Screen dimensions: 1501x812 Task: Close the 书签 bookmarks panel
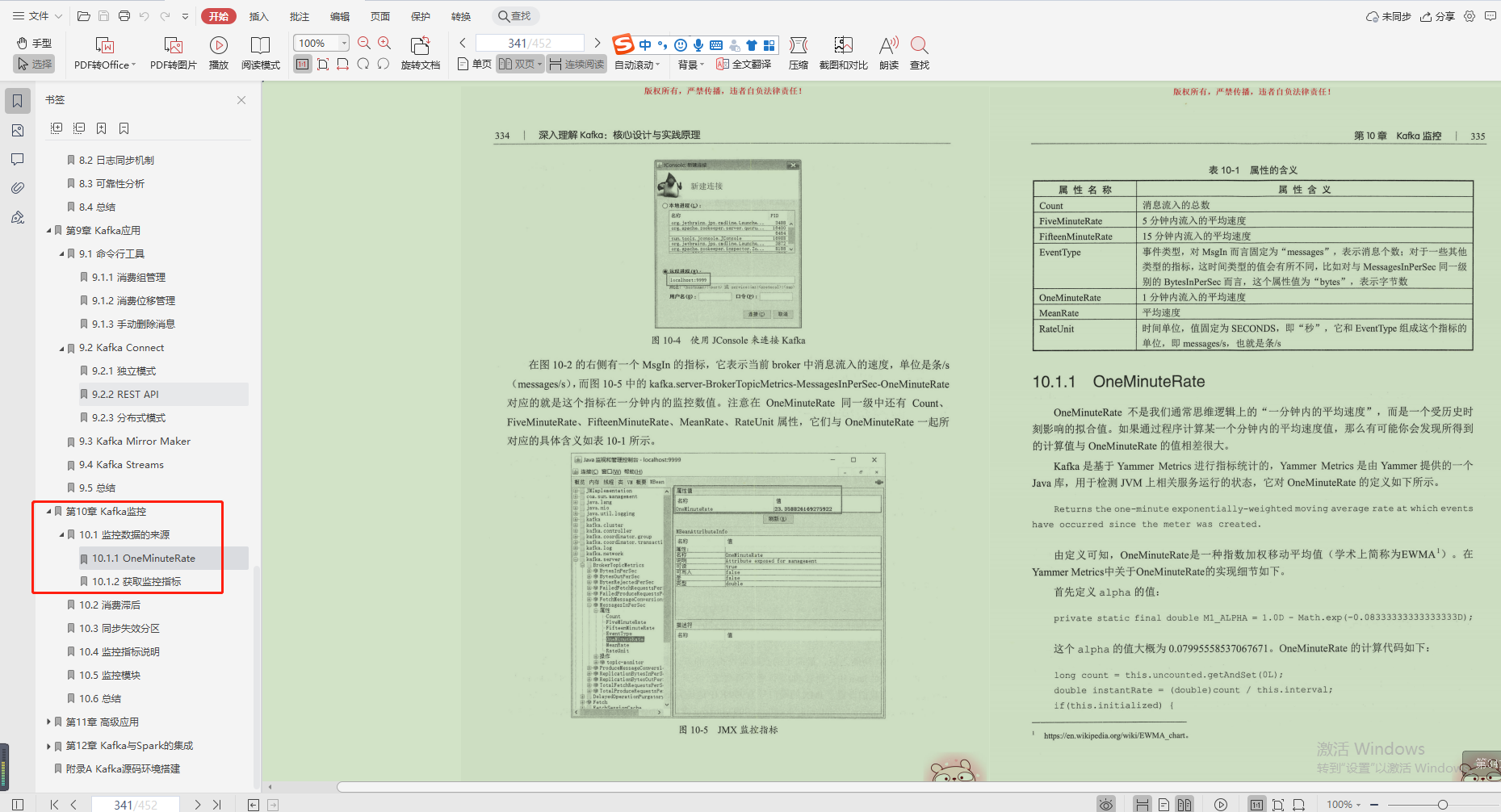pos(241,100)
